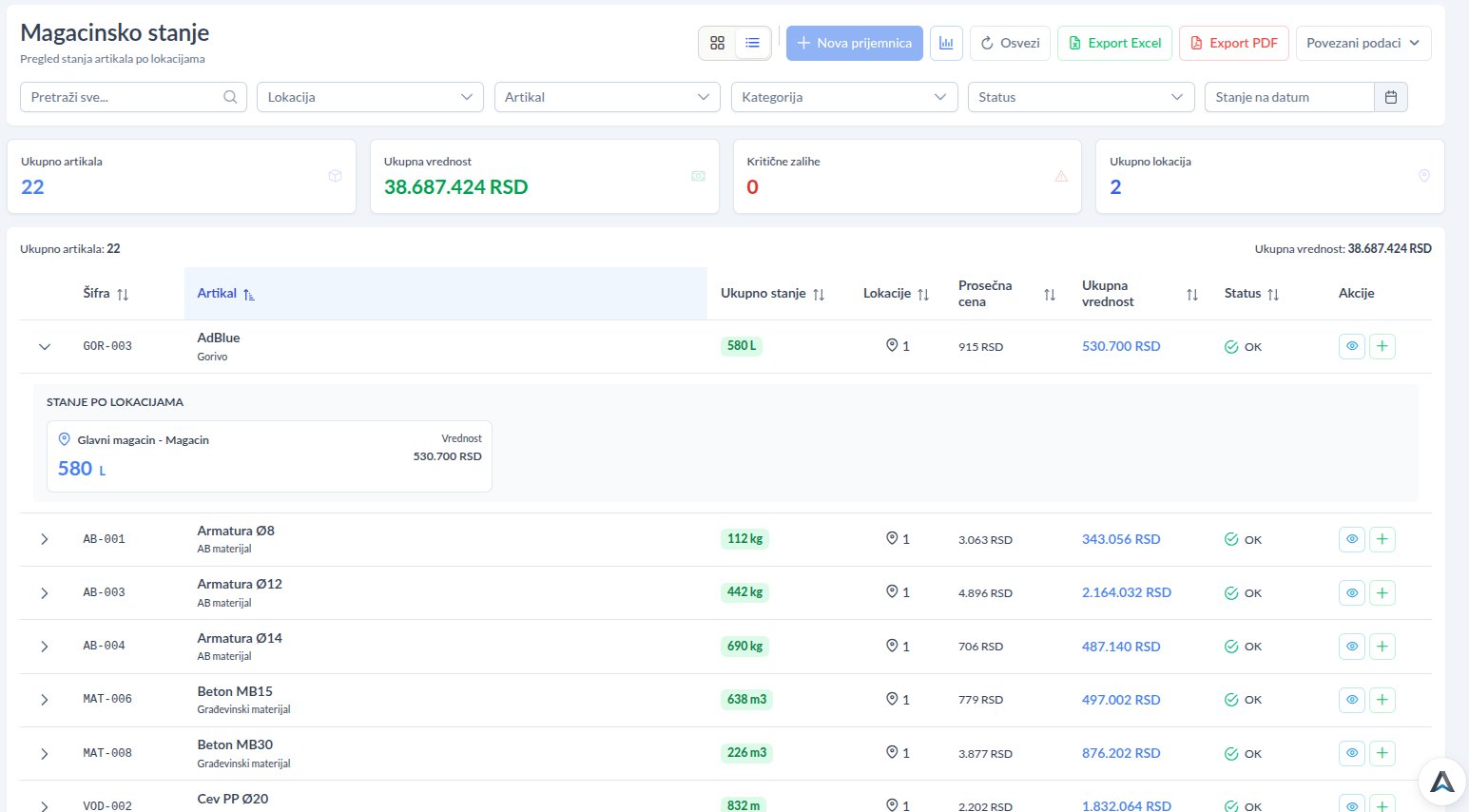The height and width of the screenshot is (812, 1469).
Task: Add stock to Armatura Ø8 with plus icon
Action: (x=1382, y=539)
